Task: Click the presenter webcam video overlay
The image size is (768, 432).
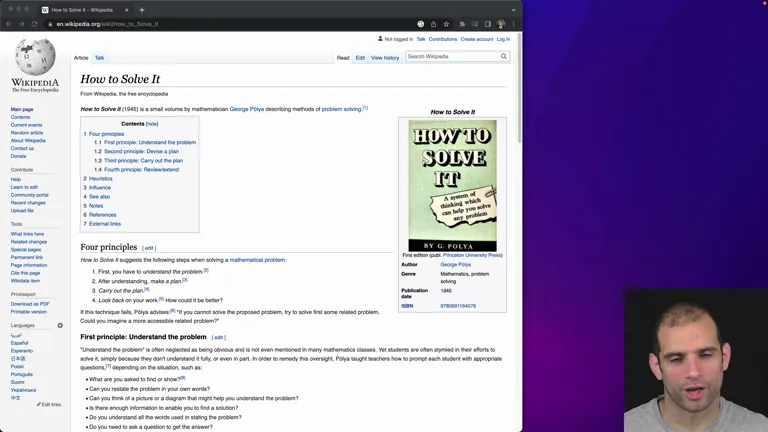Action: [696, 360]
